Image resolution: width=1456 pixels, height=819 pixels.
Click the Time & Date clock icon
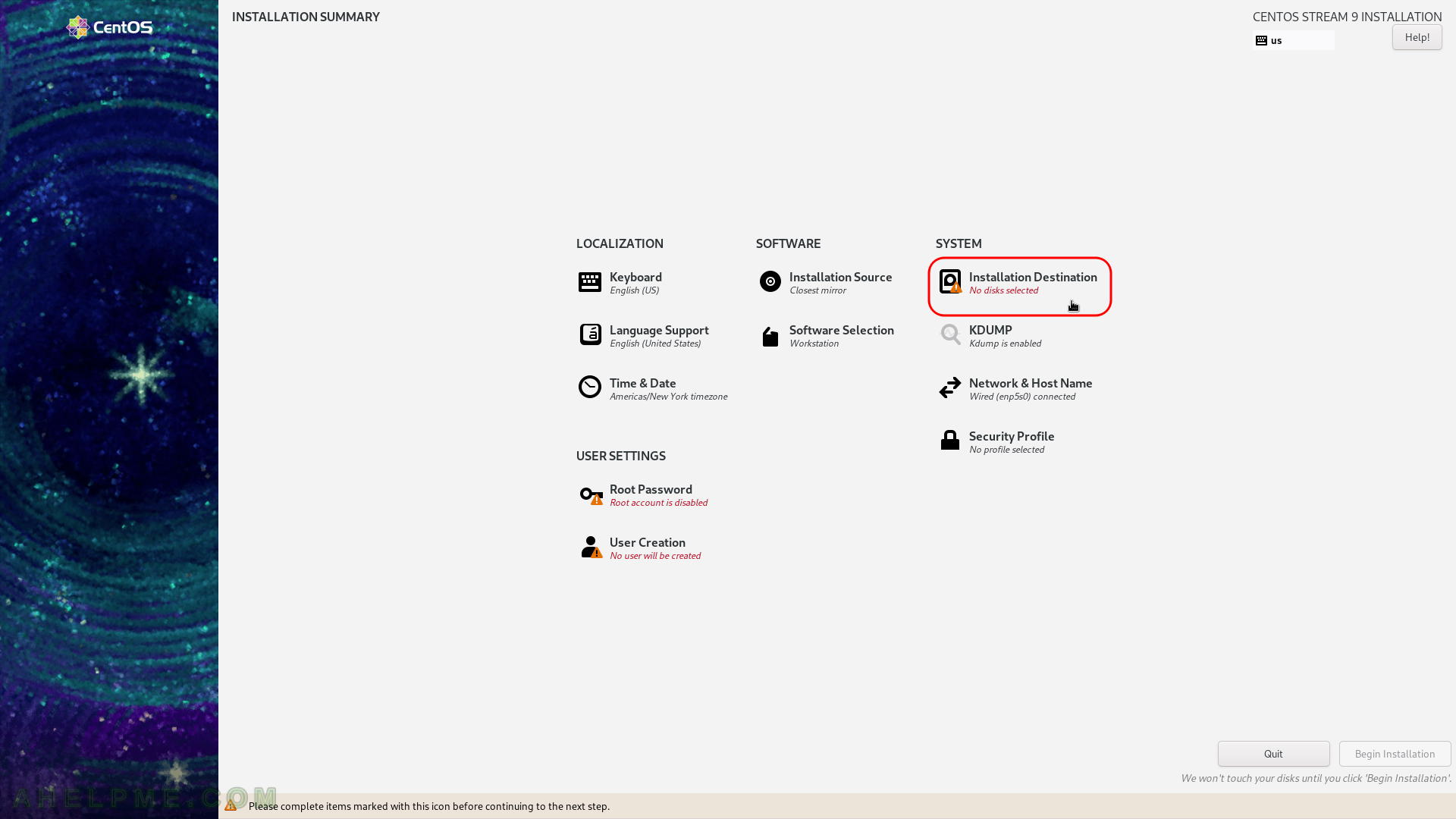tap(589, 388)
